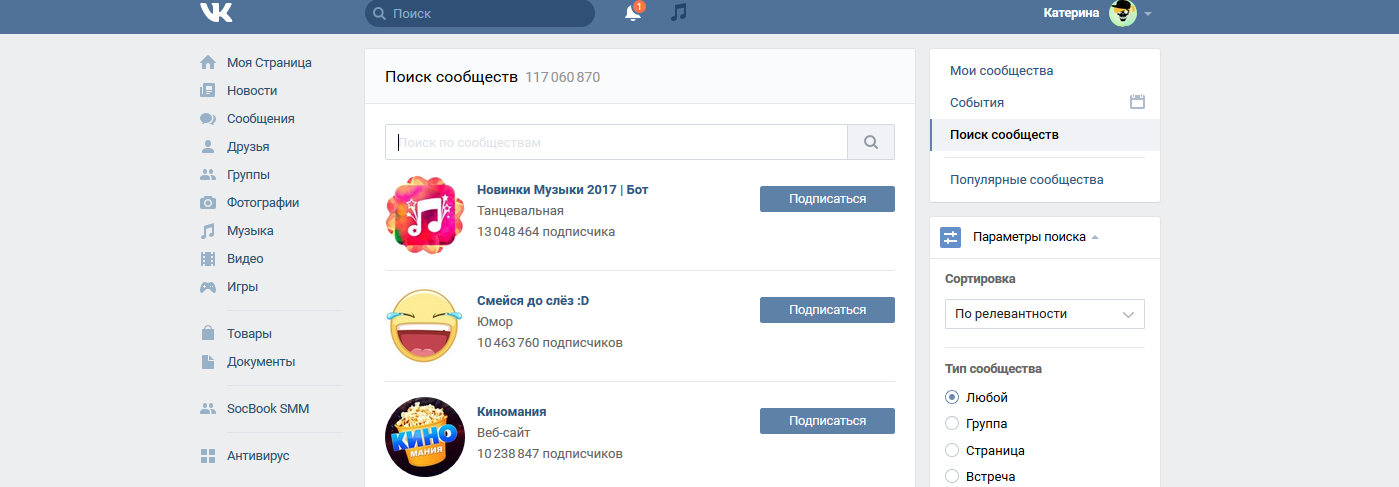1399x487 pixels.
Task: Click the VK logo in the header
Action: 216,12
